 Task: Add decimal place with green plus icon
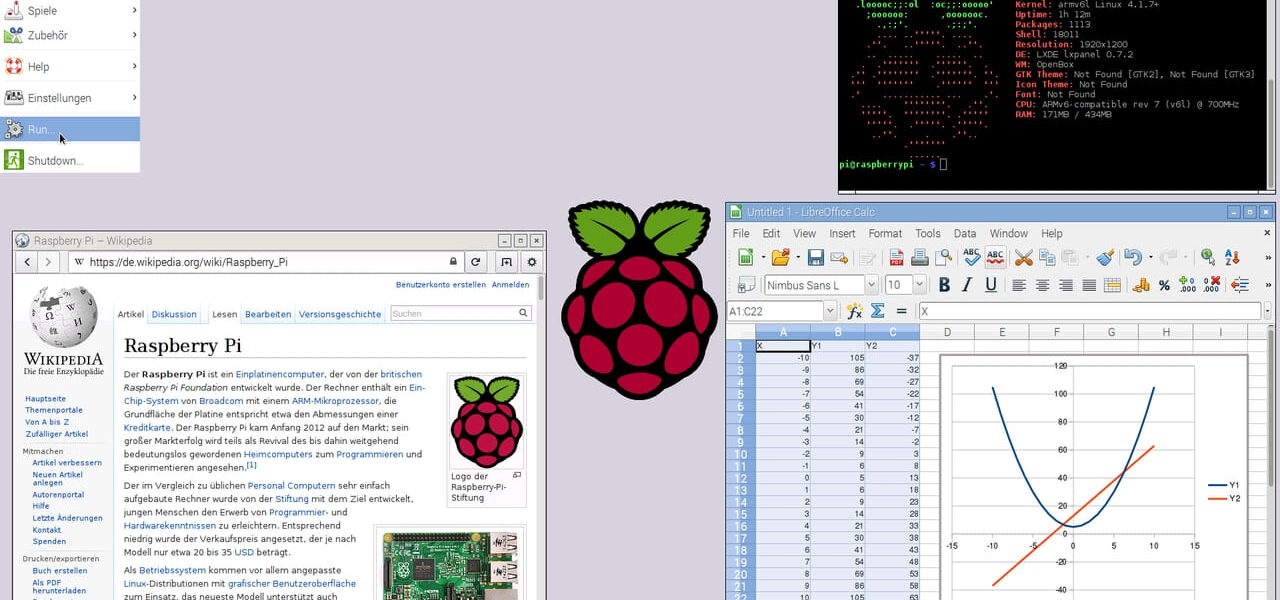click(x=1187, y=285)
